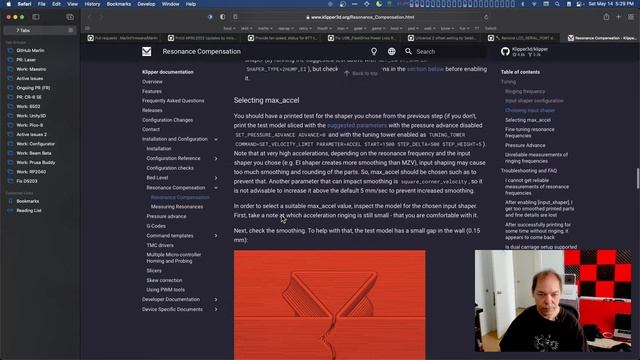Viewport: 640px width, 360px height.
Task: Open the Spotlight search icon in menu bar
Action: 557,4
